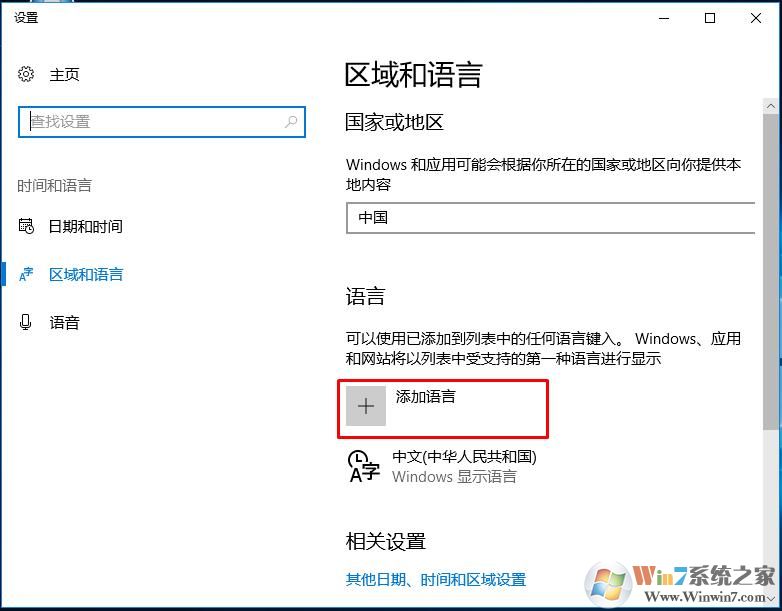
Task: Click the 区域和语言 A字 sidebar icon
Action: click(26, 274)
